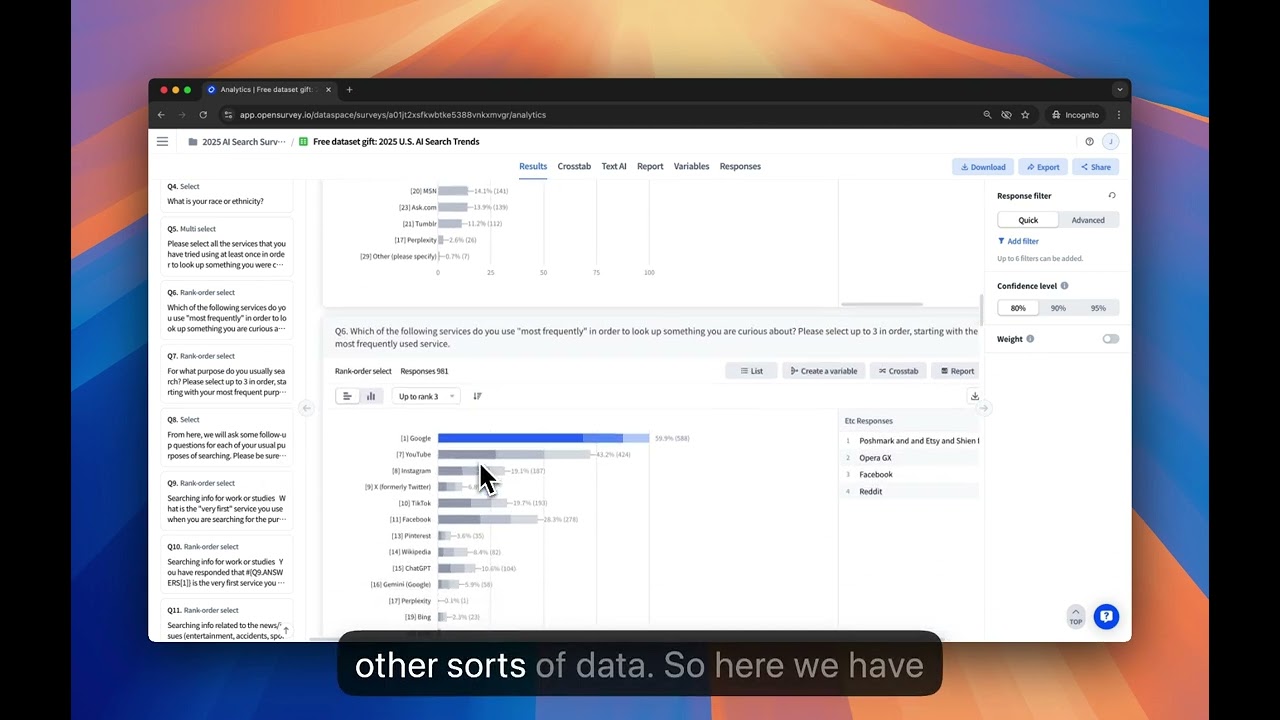Toggle the Weight switch
The image size is (1280, 720).
coord(1110,339)
